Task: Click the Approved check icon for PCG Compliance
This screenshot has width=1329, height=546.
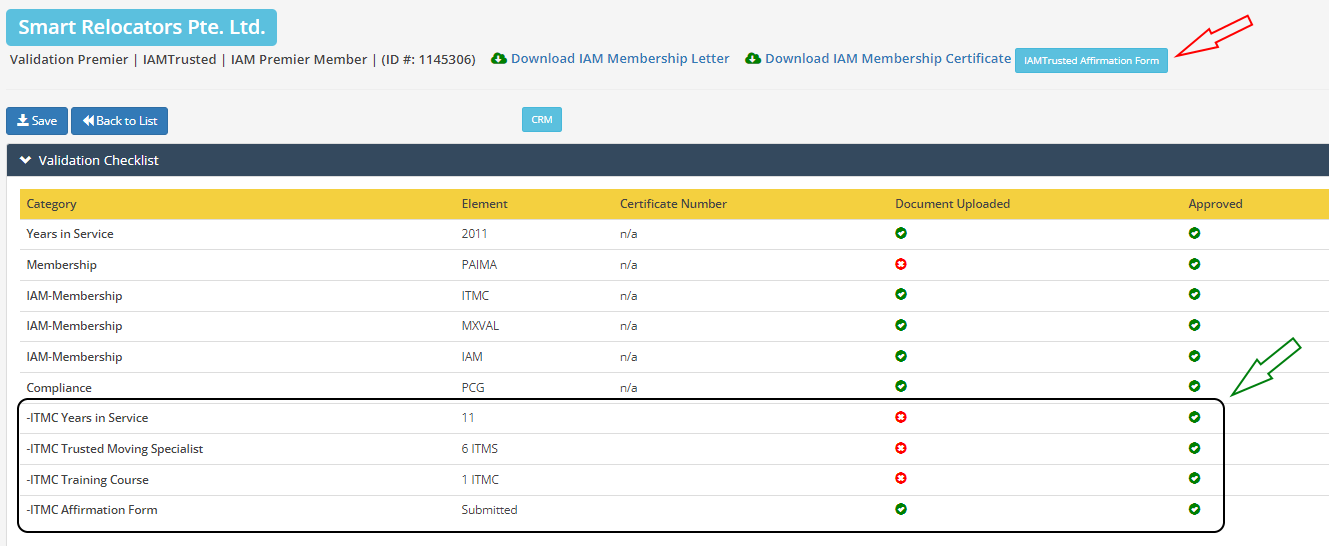Action: [1194, 386]
